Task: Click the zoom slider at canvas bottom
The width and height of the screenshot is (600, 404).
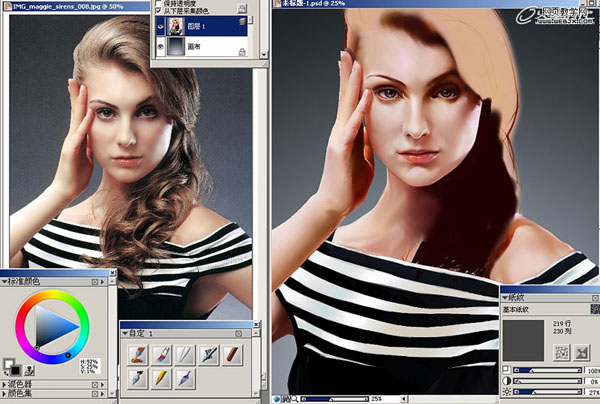Action: [335, 399]
